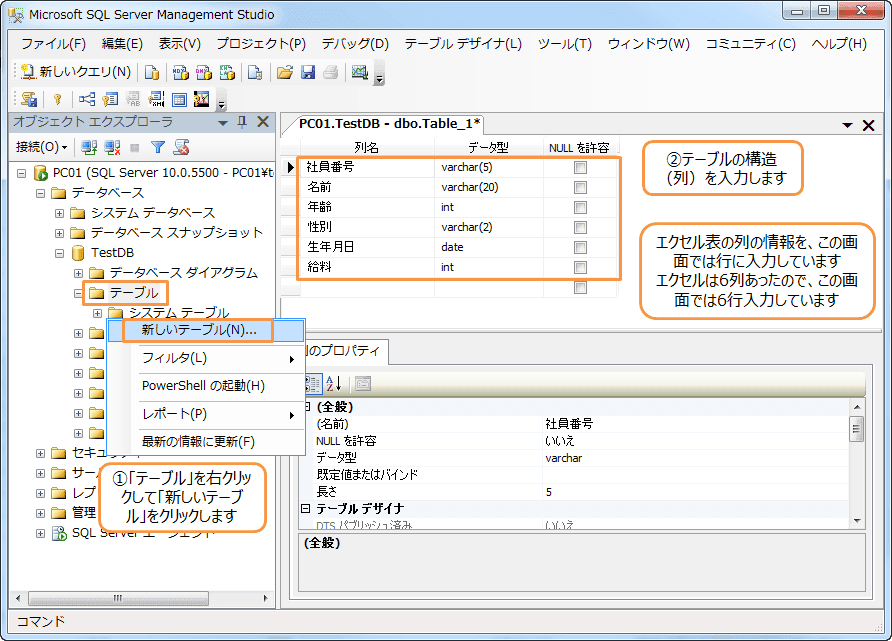Click the Analysis Services XMLA Query icon

point(227,72)
